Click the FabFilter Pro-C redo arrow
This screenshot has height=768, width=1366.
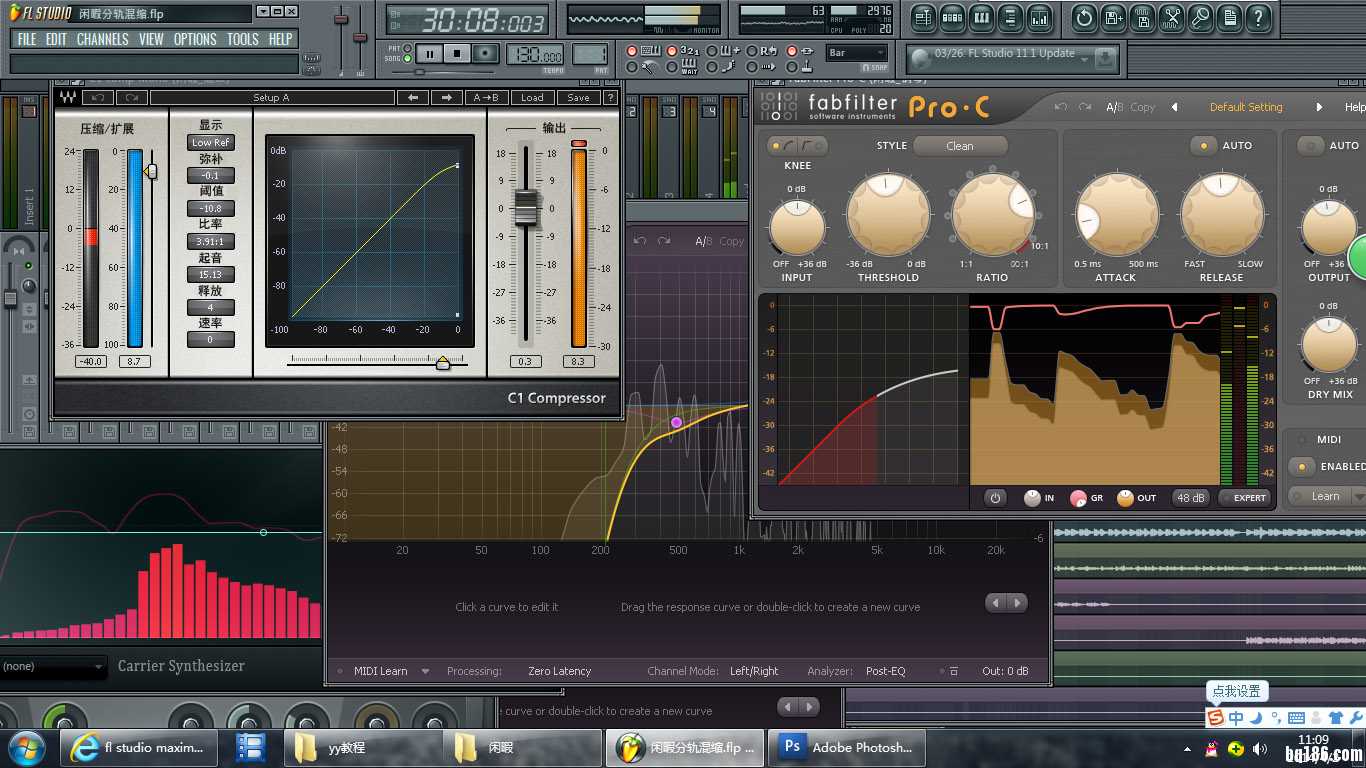(1085, 107)
